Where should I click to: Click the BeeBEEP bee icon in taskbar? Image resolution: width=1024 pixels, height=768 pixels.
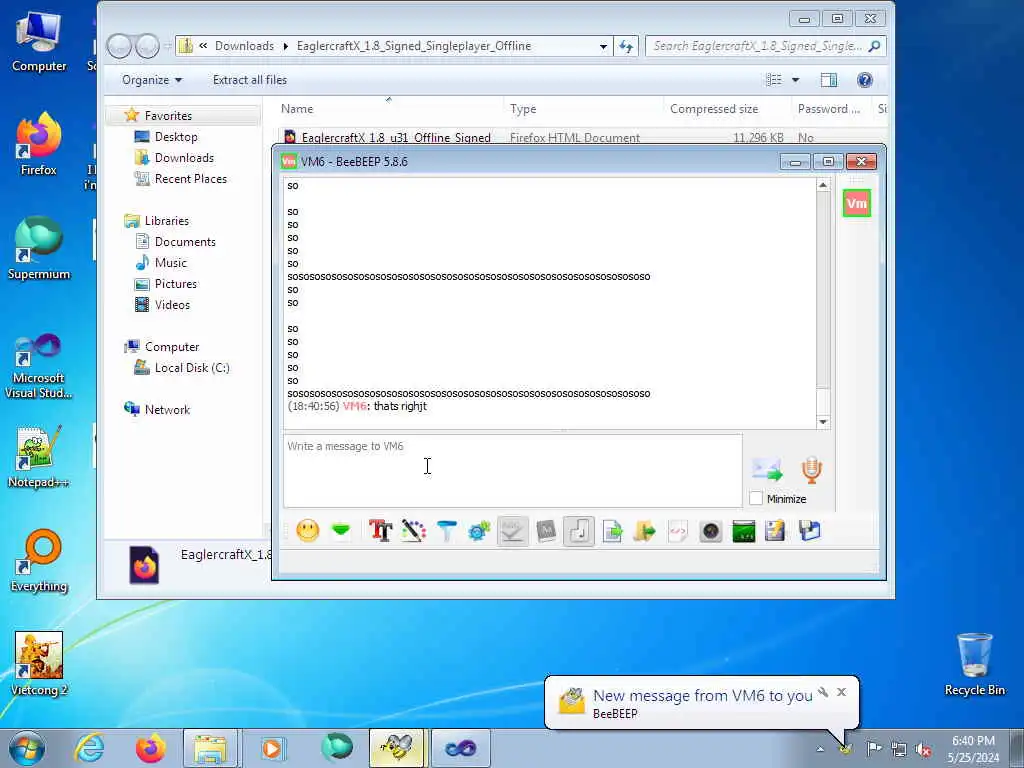(x=397, y=748)
